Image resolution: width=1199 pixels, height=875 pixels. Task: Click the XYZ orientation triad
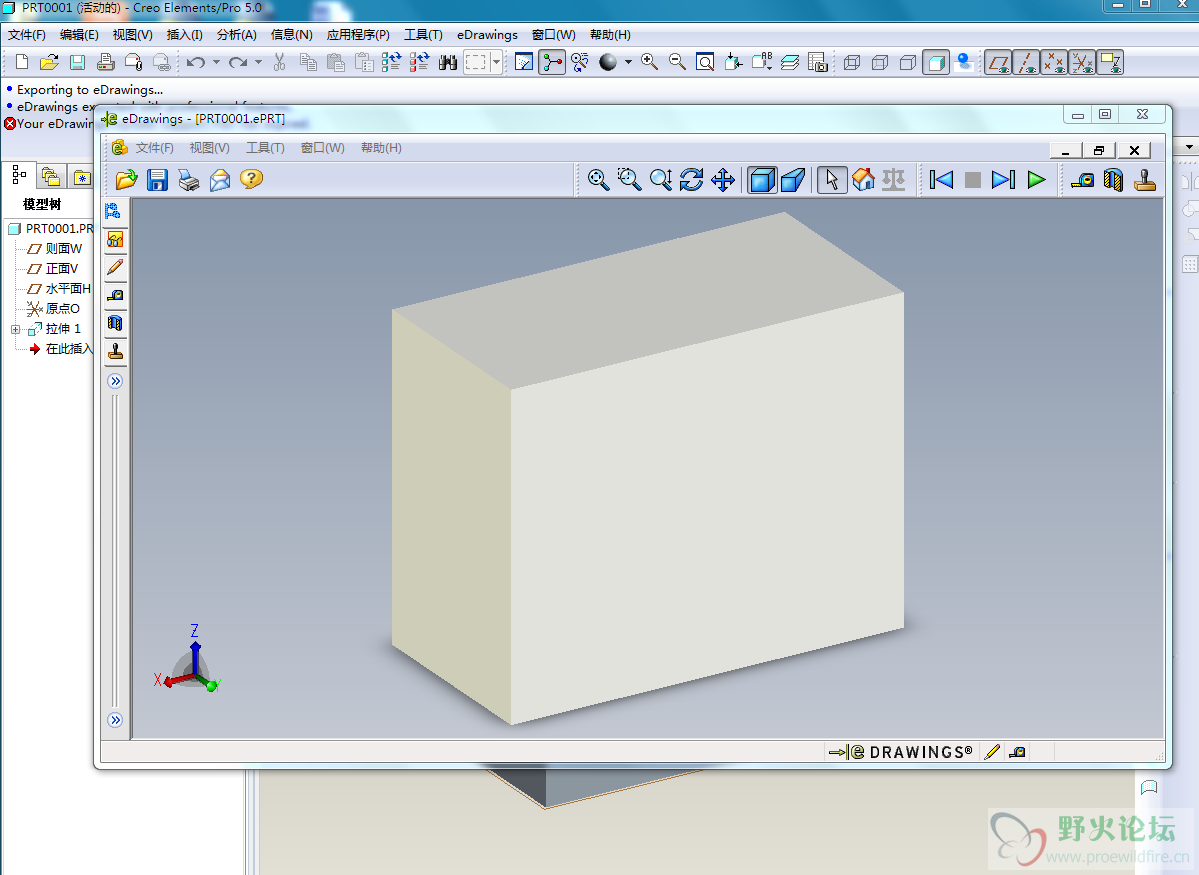[188, 661]
